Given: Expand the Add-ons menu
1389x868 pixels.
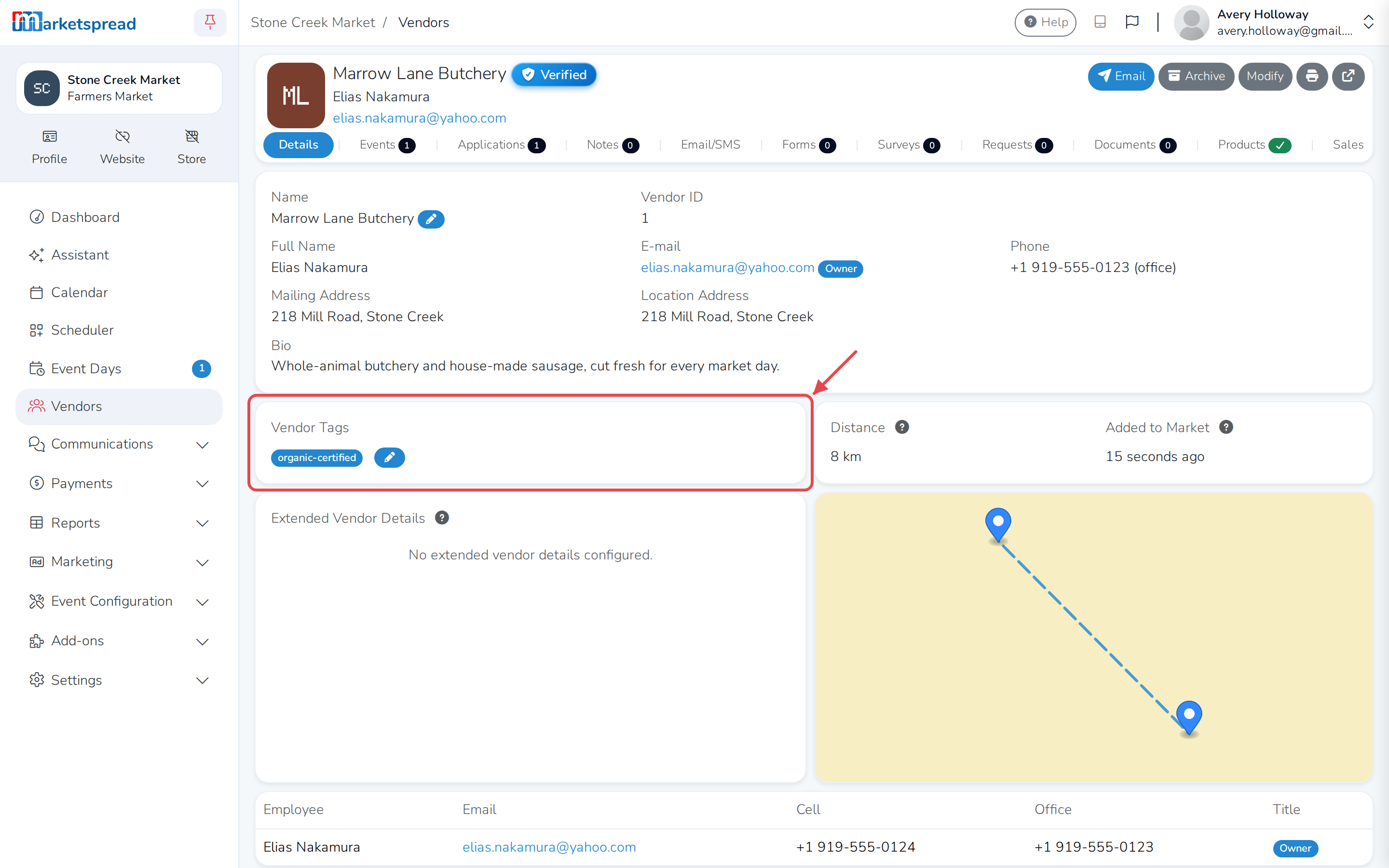Looking at the screenshot, I should 119,641.
